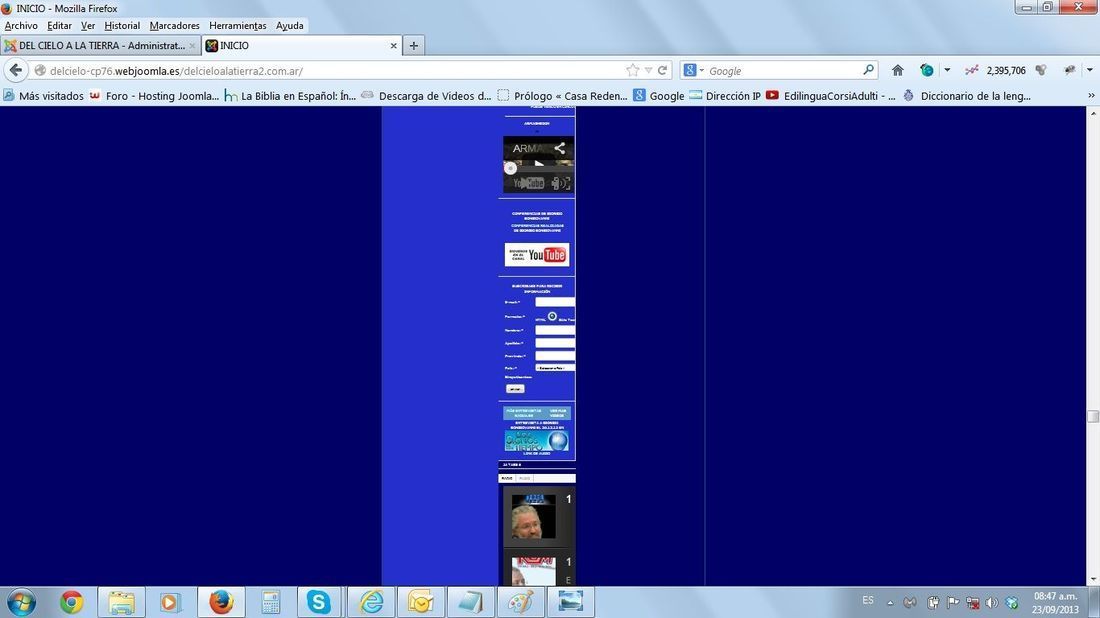Switch to DEL CIELO A LA TIERRA tab
Image resolution: width=1100 pixels, height=618 pixels.
pyautogui.click(x=100, y=46)
